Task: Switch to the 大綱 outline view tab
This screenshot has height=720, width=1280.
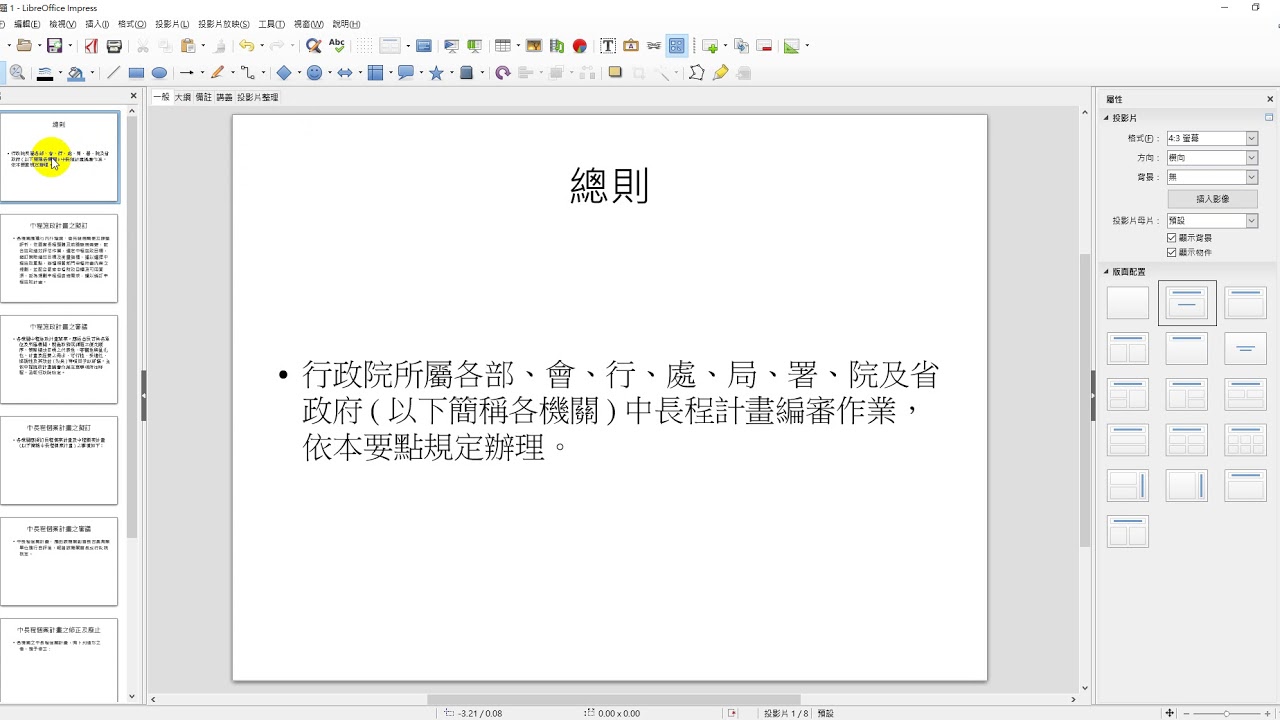Action: tap(183, 97)
